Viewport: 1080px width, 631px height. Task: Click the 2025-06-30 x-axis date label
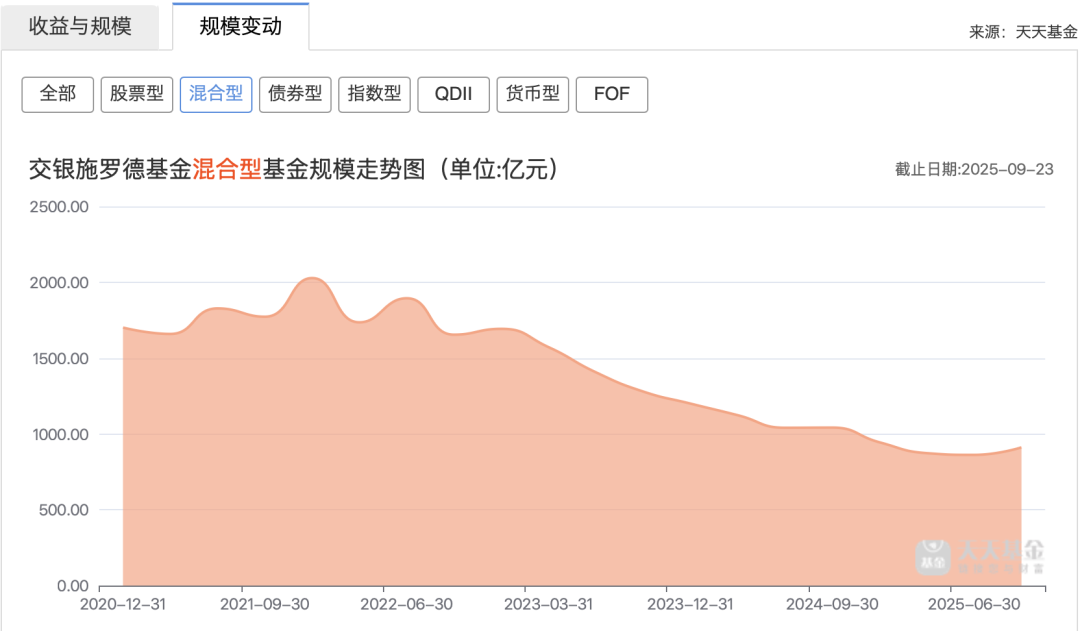(x=972, y=605)
